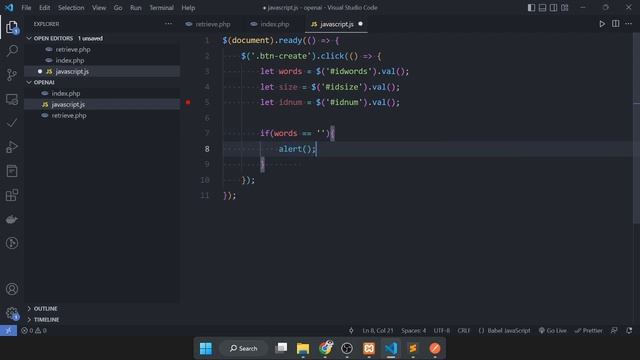The height and width of the screenshot is (360, 640).
Task: Split the editor to the right
Action: click(616, 24)
